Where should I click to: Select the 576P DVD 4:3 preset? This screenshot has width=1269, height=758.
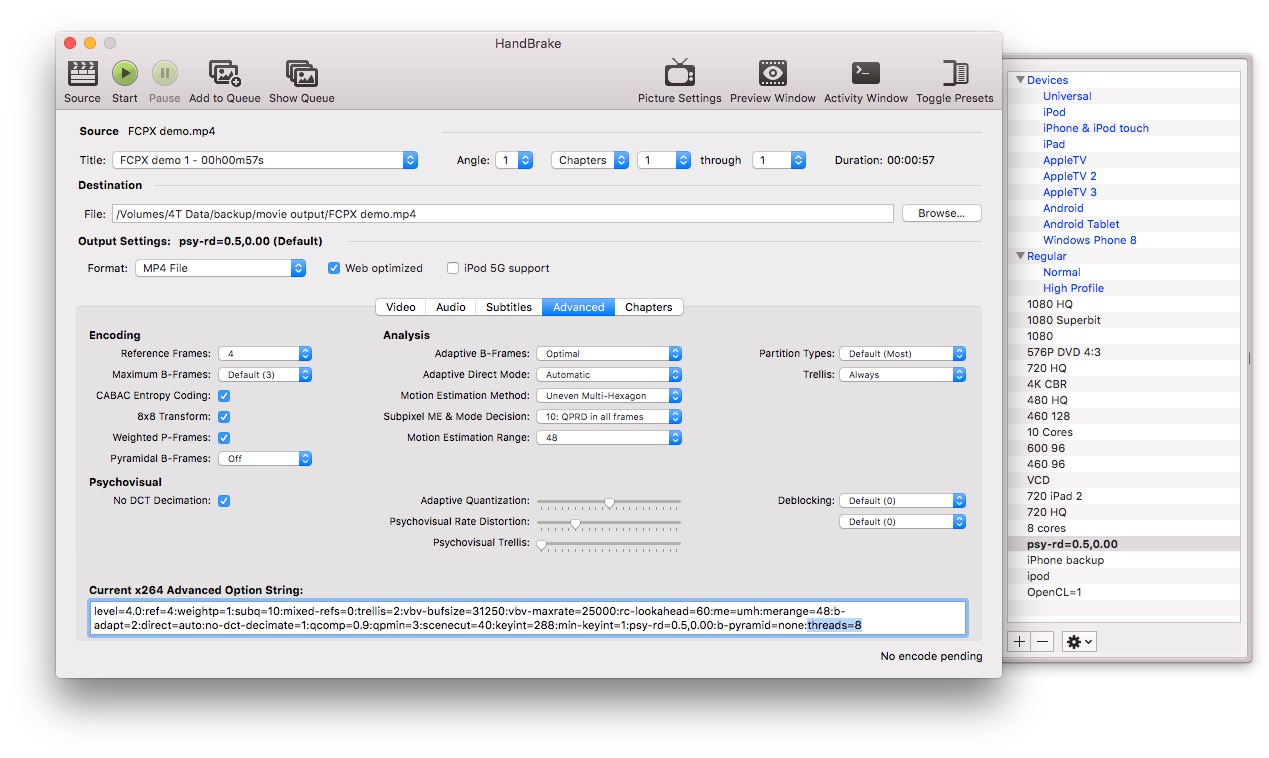coord(1064,352)
